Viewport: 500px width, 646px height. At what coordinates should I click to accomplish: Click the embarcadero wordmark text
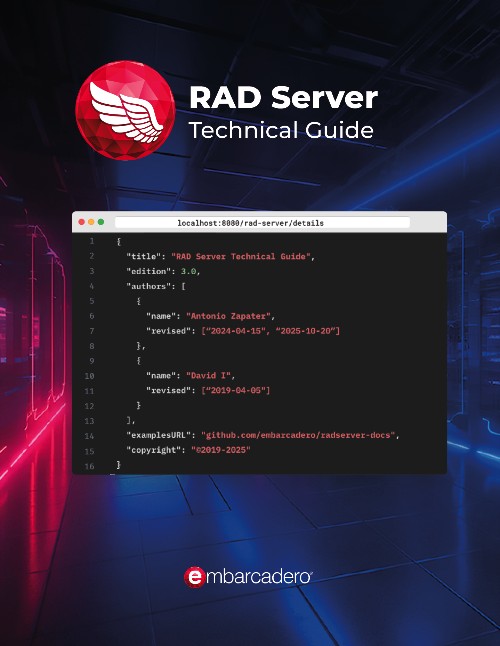coord(259,577)
